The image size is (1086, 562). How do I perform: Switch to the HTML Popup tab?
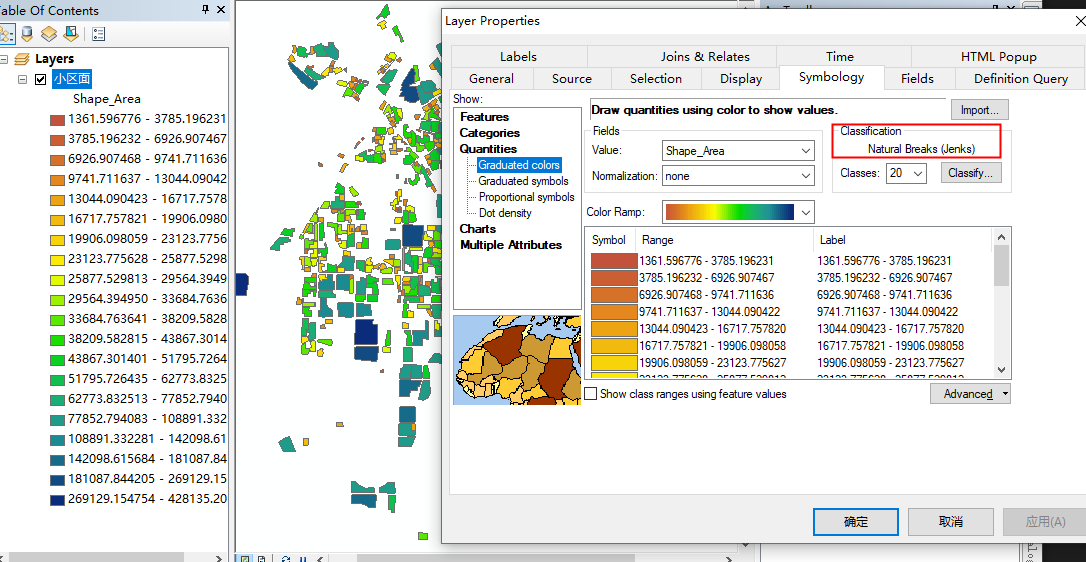pyautogui.click(x=999, y=57)
